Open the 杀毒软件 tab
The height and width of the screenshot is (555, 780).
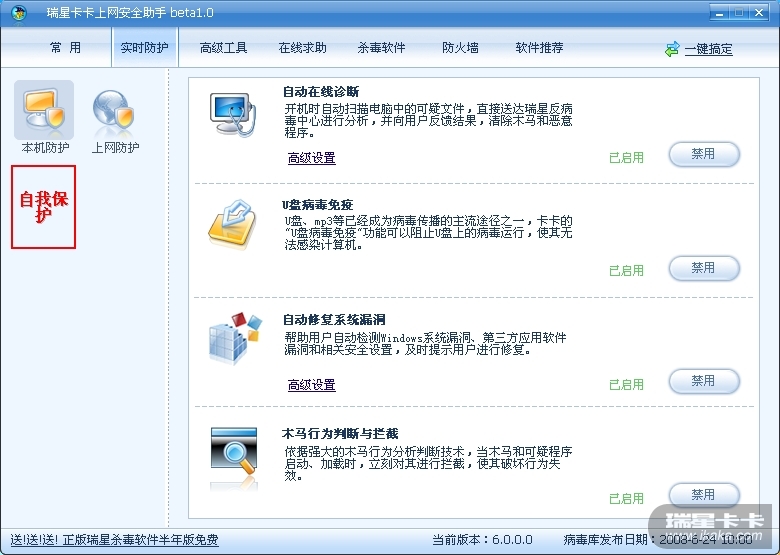pyautogui.click(x=381, y=48)
